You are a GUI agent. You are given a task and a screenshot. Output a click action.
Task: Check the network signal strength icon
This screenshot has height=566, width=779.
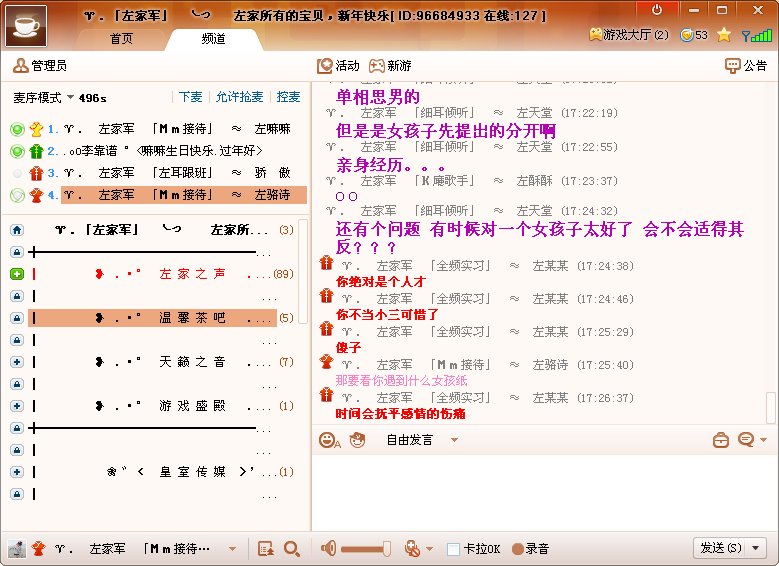757,35
